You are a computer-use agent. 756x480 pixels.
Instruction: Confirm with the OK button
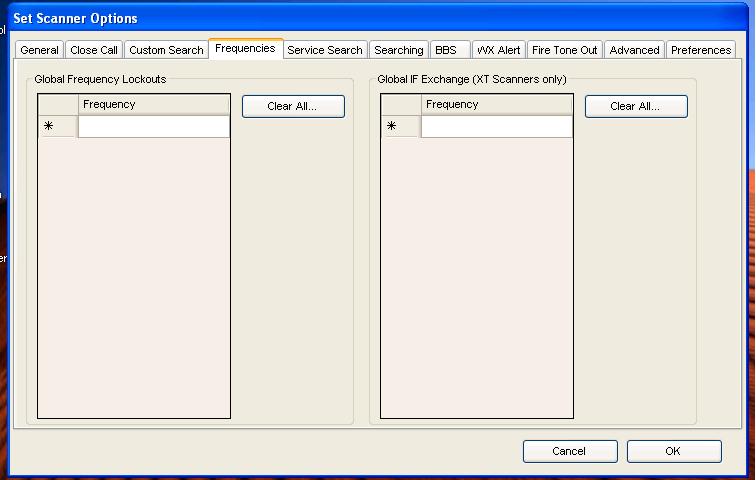[x=674, y=452]
